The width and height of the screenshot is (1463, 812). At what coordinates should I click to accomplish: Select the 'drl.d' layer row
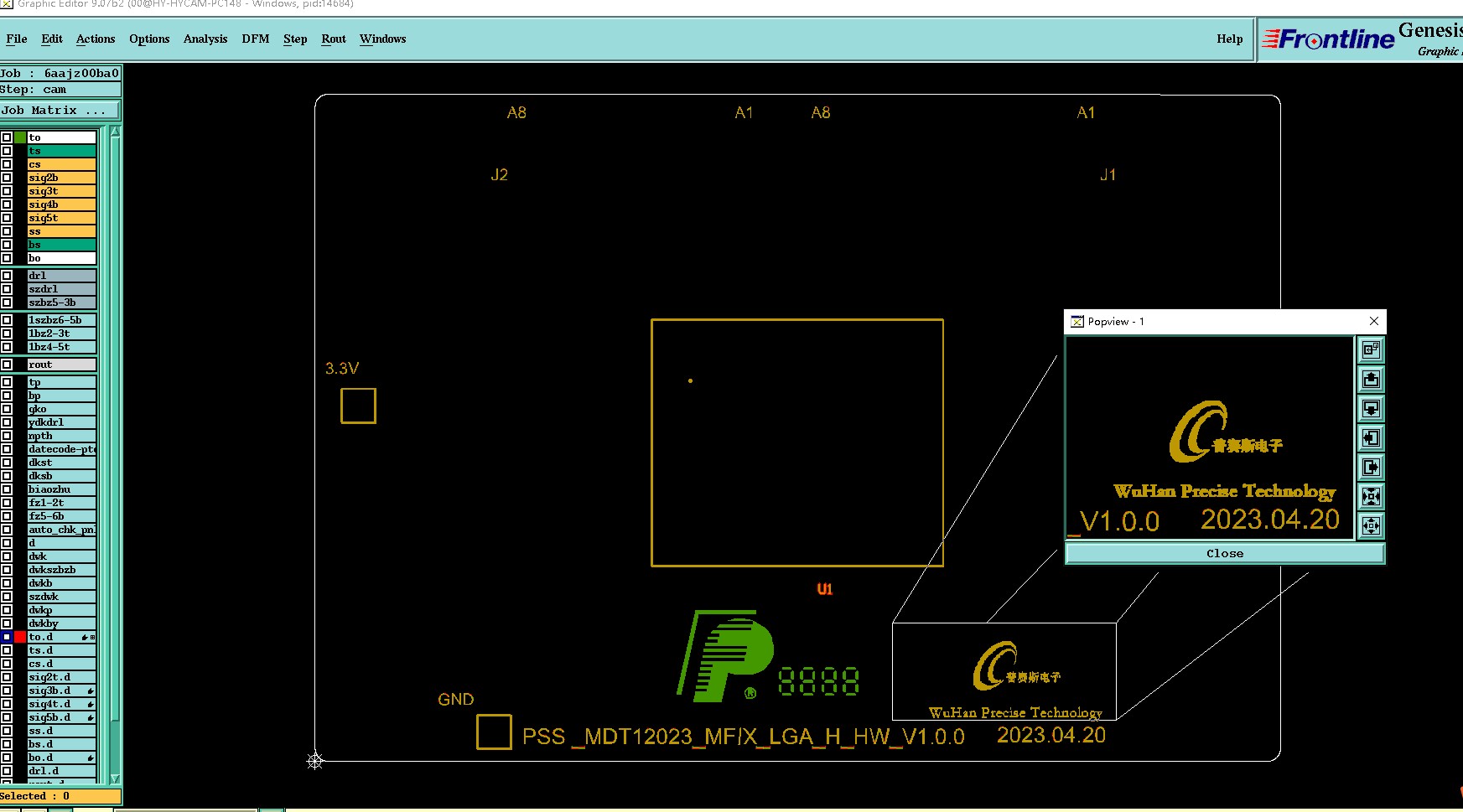62,771
